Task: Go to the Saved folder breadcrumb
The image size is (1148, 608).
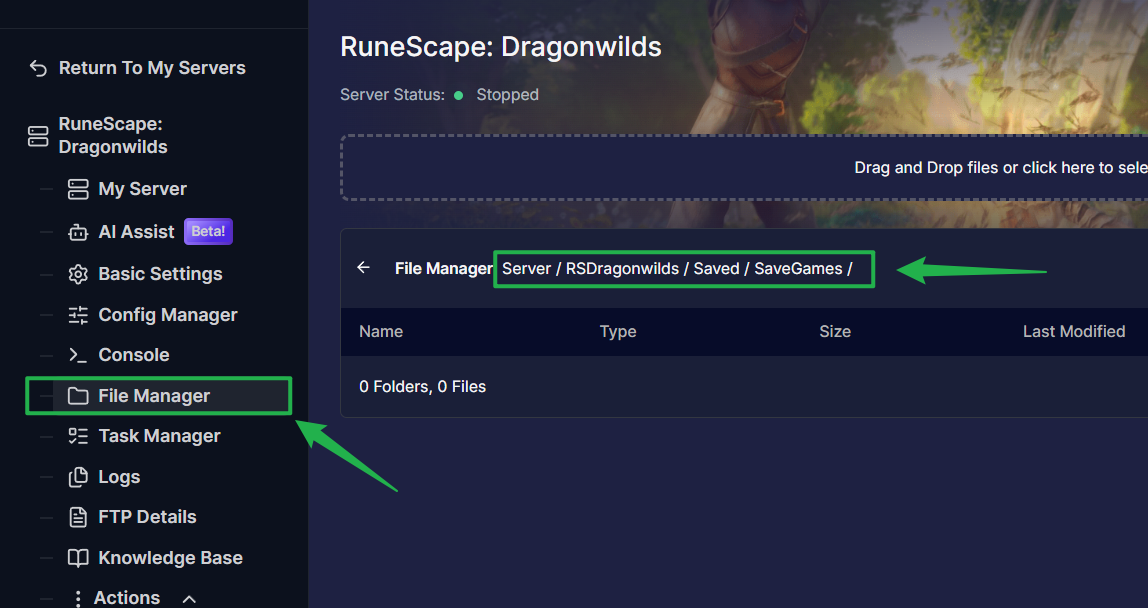Action: [x=716, y=268]
